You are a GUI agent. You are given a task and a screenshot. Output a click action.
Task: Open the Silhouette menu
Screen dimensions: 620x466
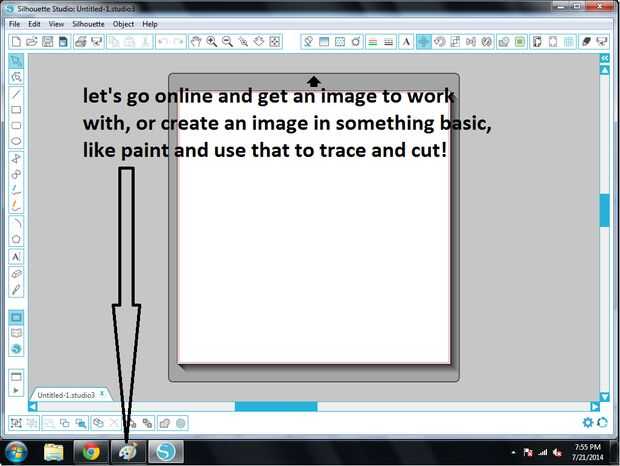88,24
